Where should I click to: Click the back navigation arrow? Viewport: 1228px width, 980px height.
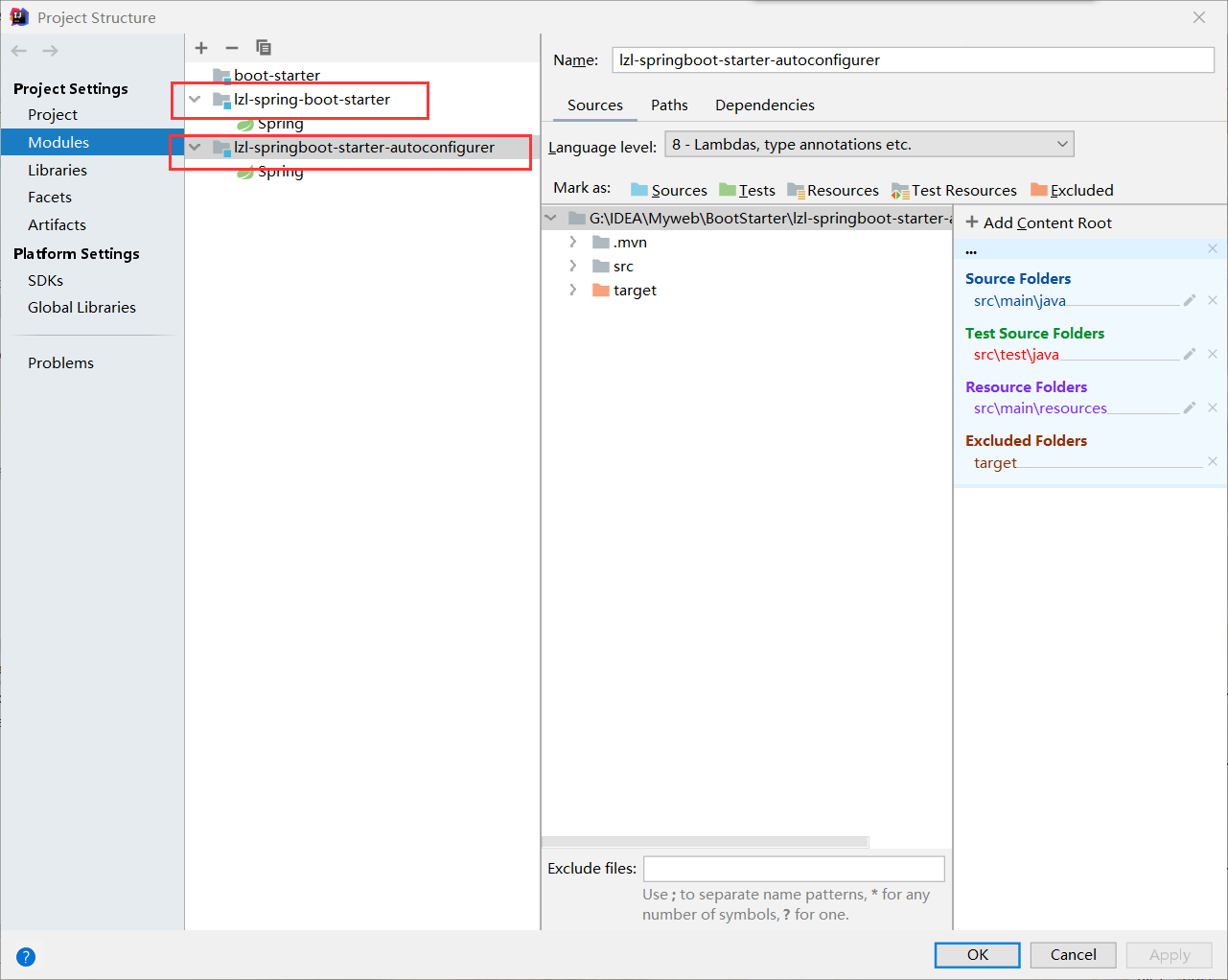[x=19, y=51]
